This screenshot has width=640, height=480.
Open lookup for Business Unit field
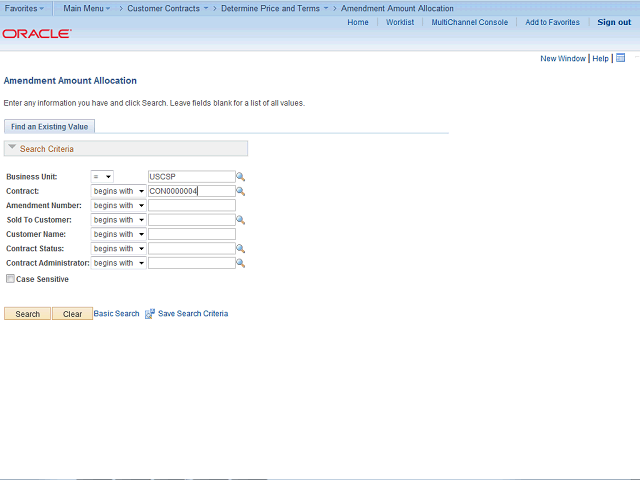tap(240, 177)
